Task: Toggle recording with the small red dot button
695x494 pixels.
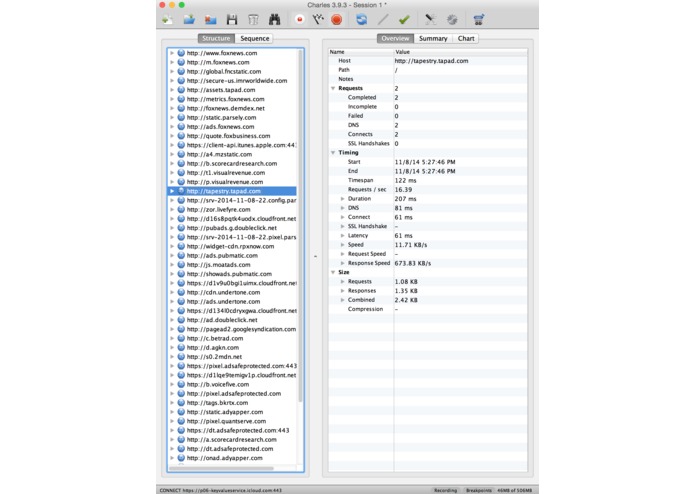Action: point(300,19)
